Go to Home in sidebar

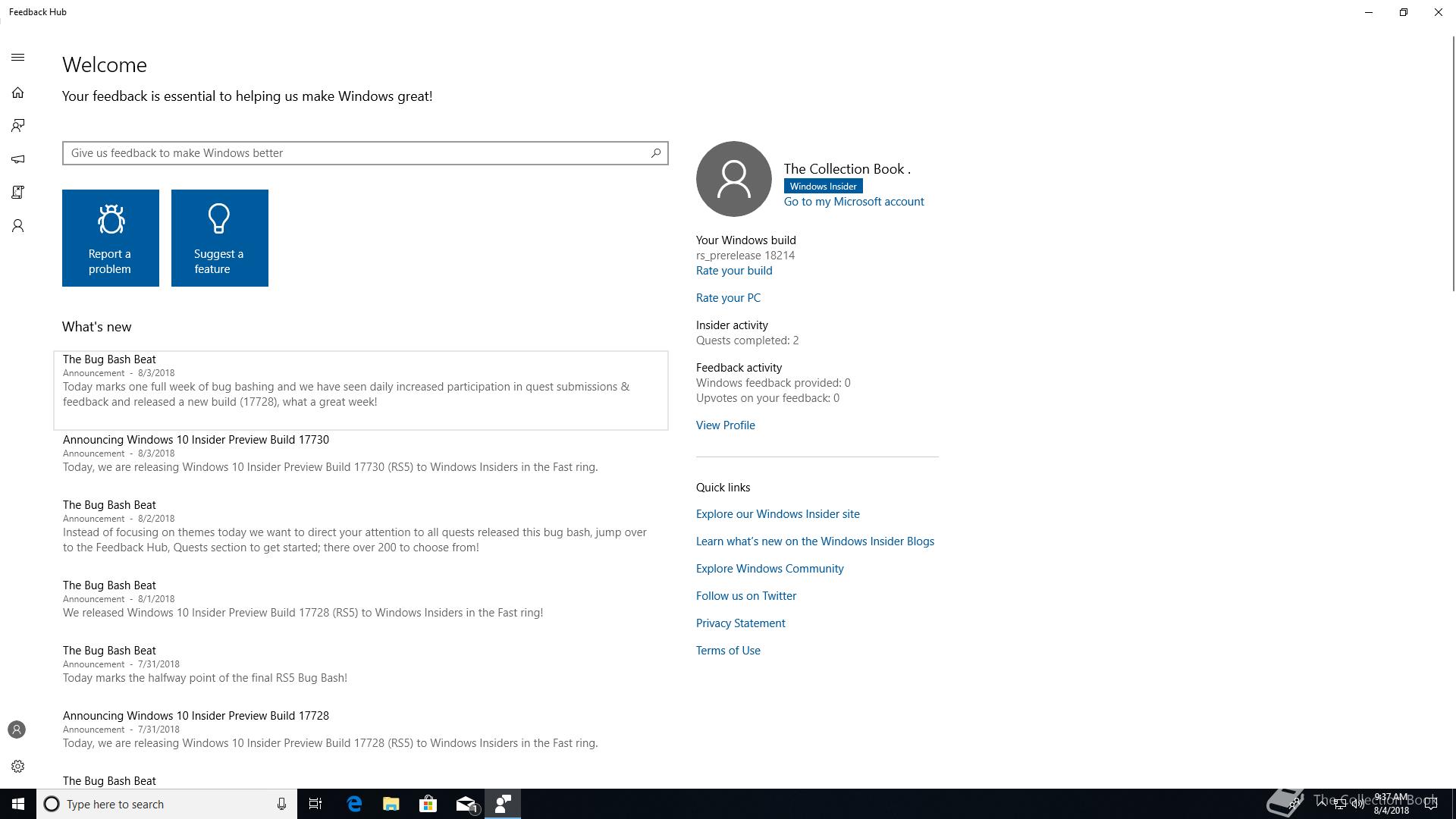(x=17, y=93)
